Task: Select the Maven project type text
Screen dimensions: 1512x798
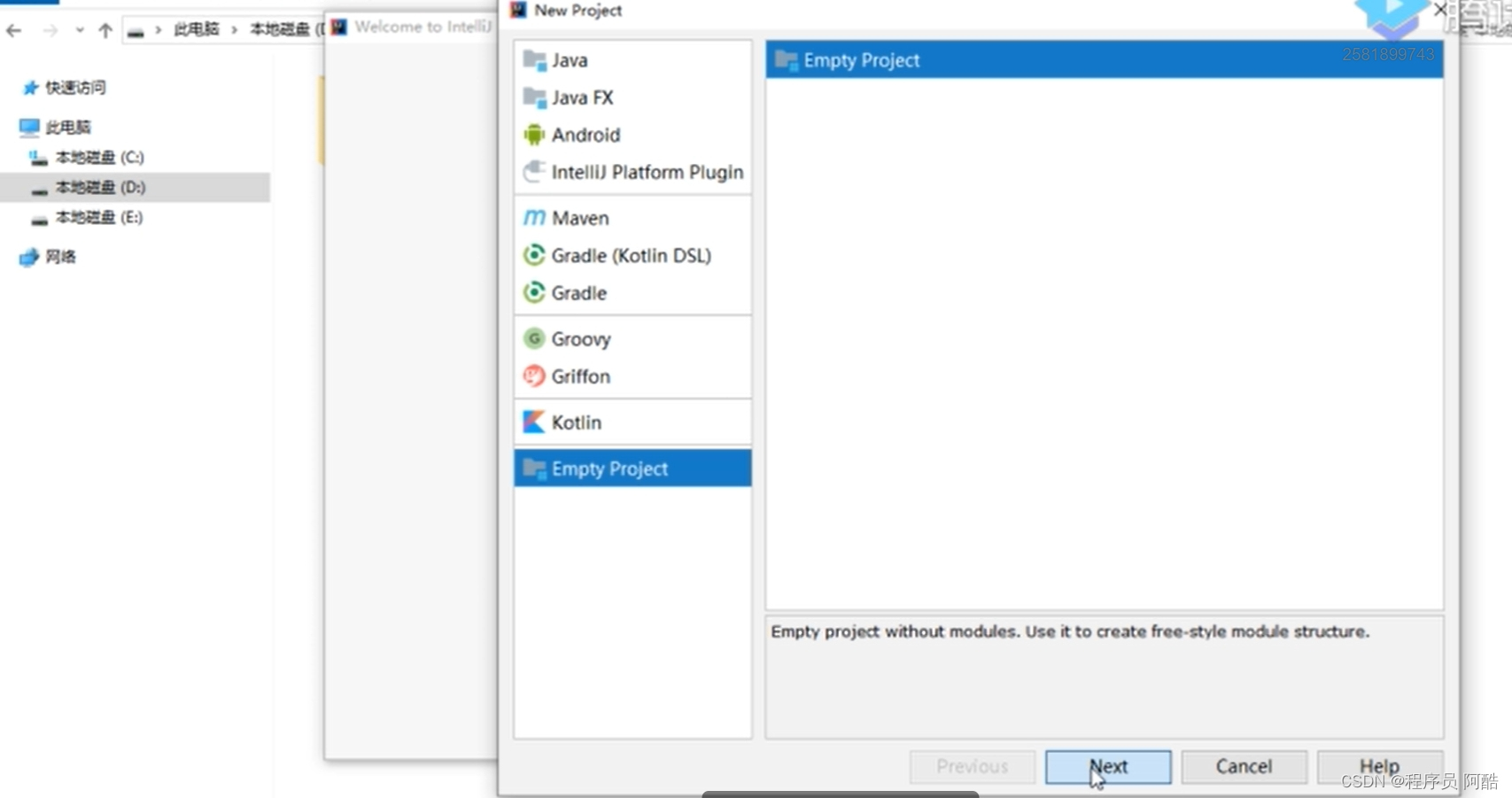Action: coord(580,218)
